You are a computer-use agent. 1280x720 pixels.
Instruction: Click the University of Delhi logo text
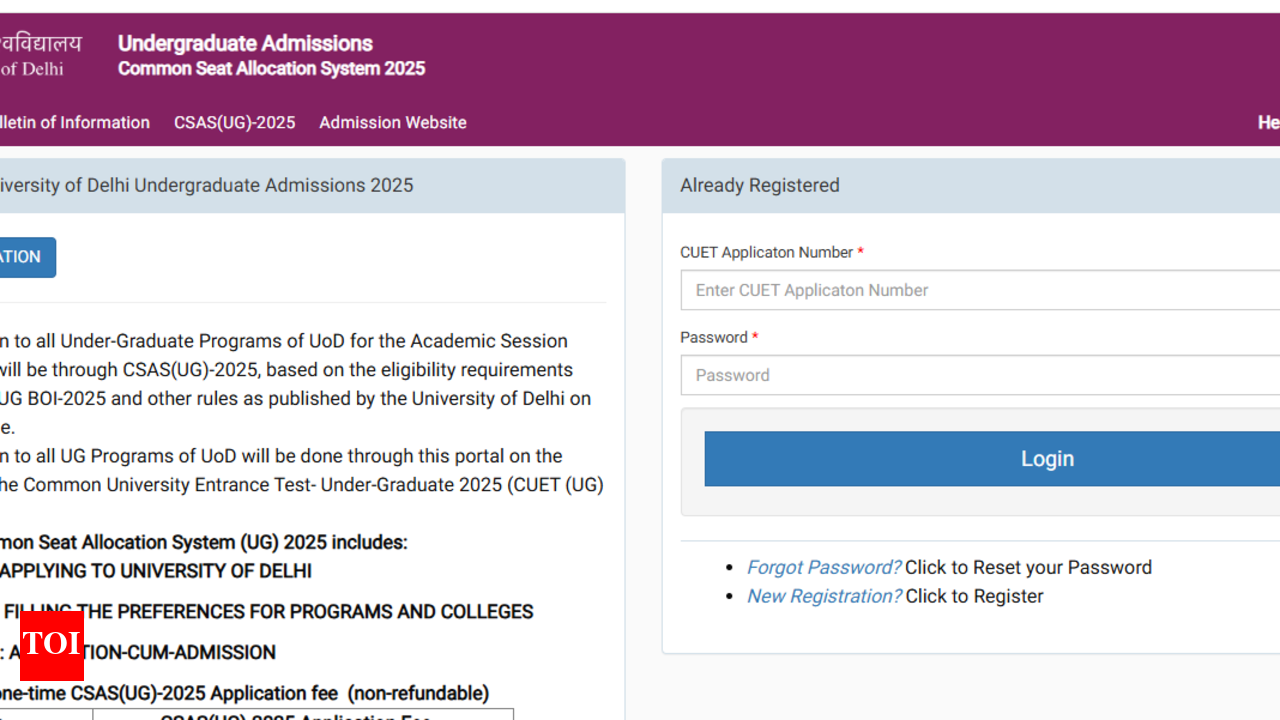[38, 55]
